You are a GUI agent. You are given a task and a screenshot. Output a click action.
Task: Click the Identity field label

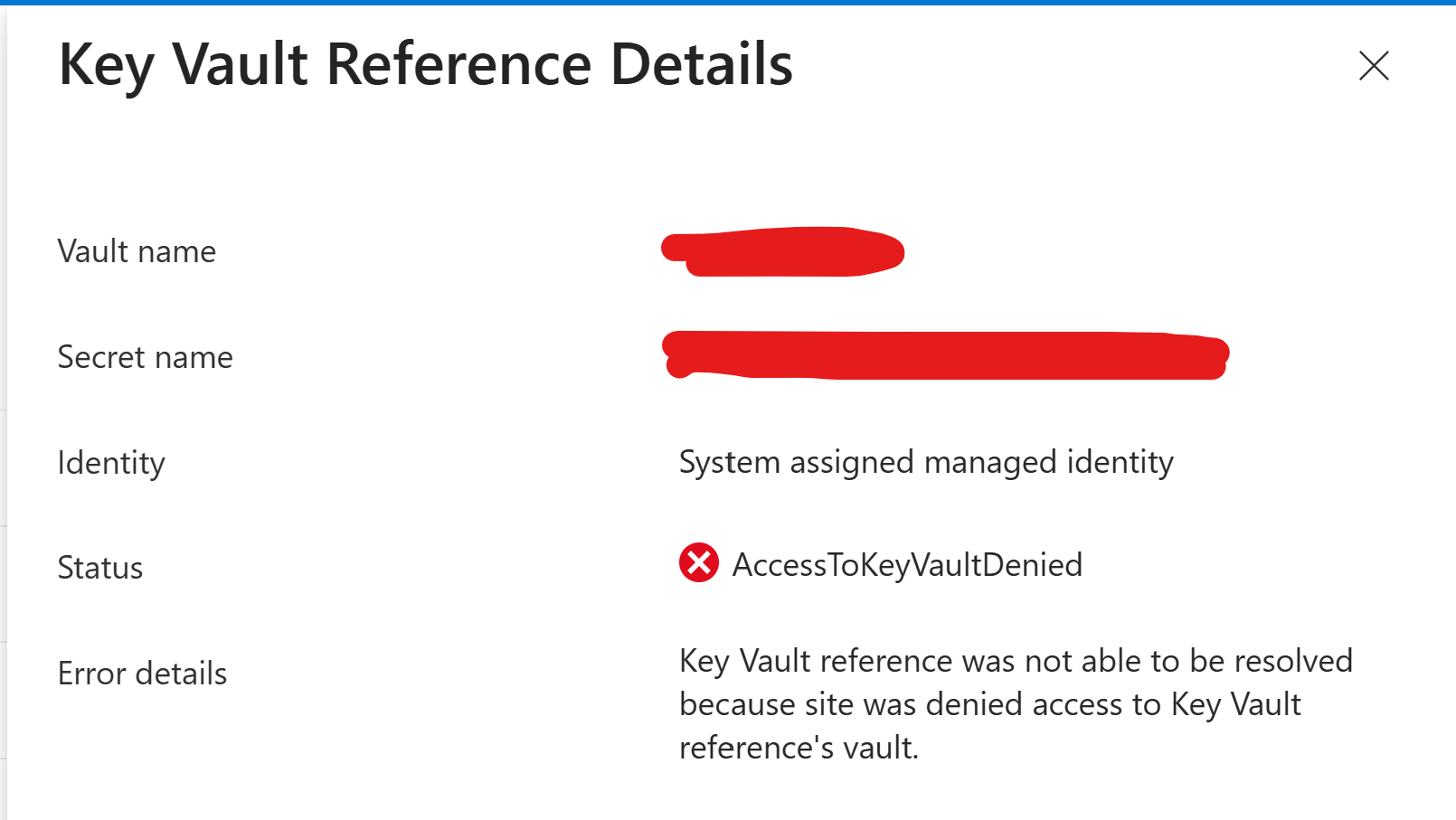(111, 463)
